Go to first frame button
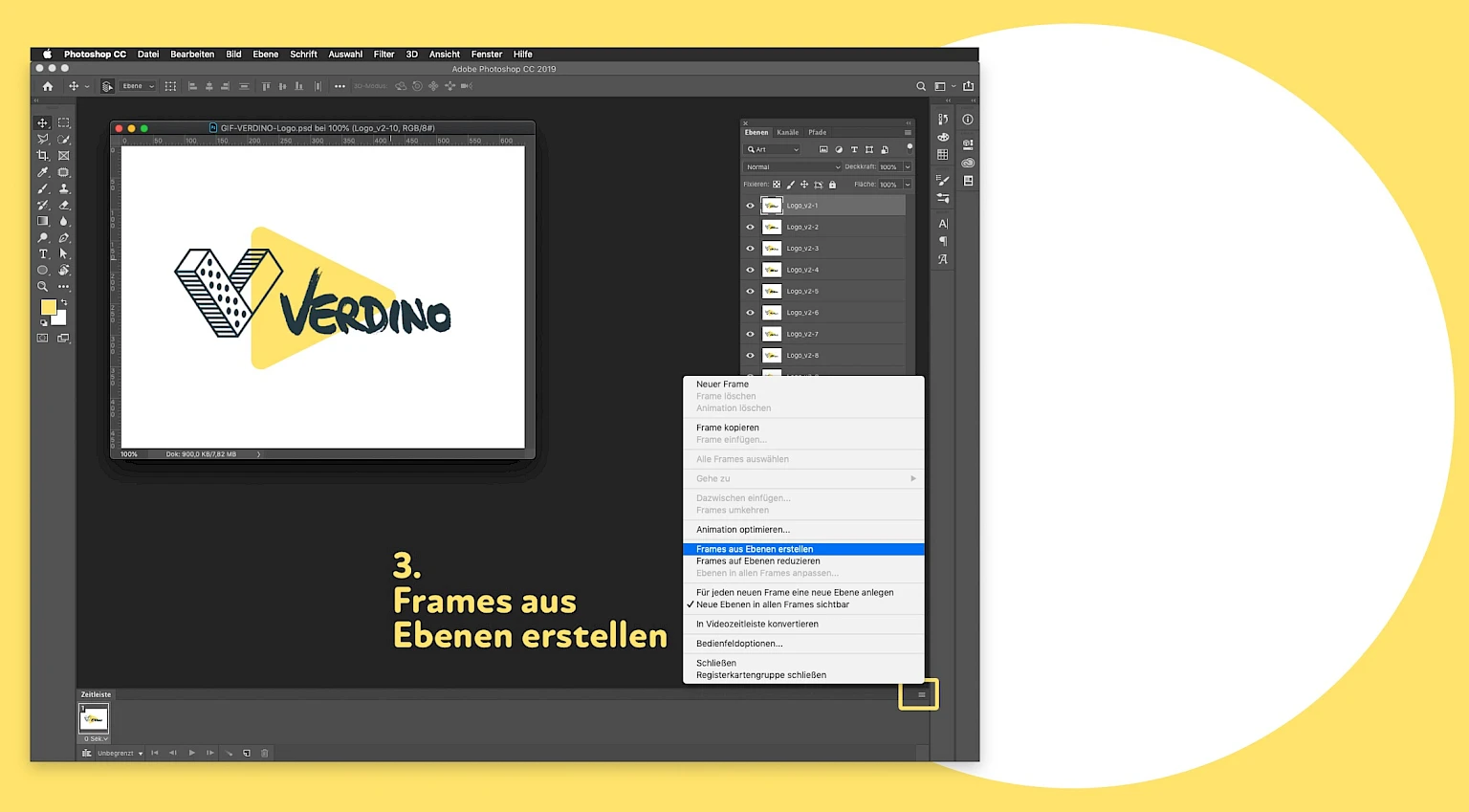Viewport: 1469px width, 812px height. 155,753
